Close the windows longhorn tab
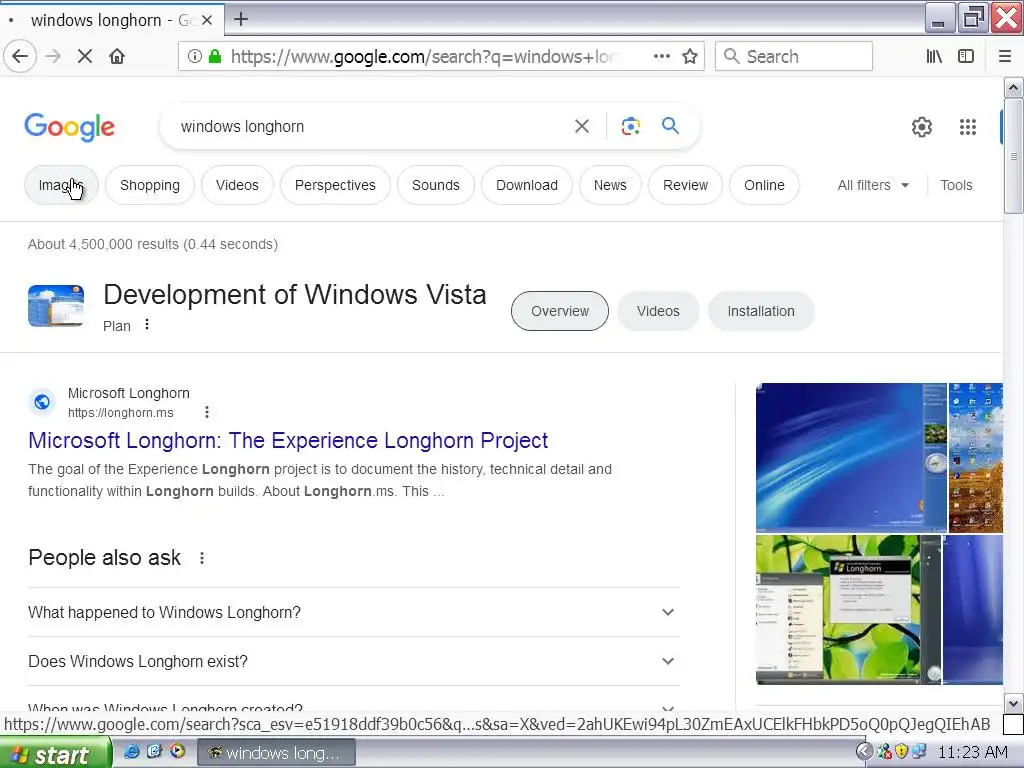The image size is (1024, 768). pyautogui.click(x=206, y=20)
